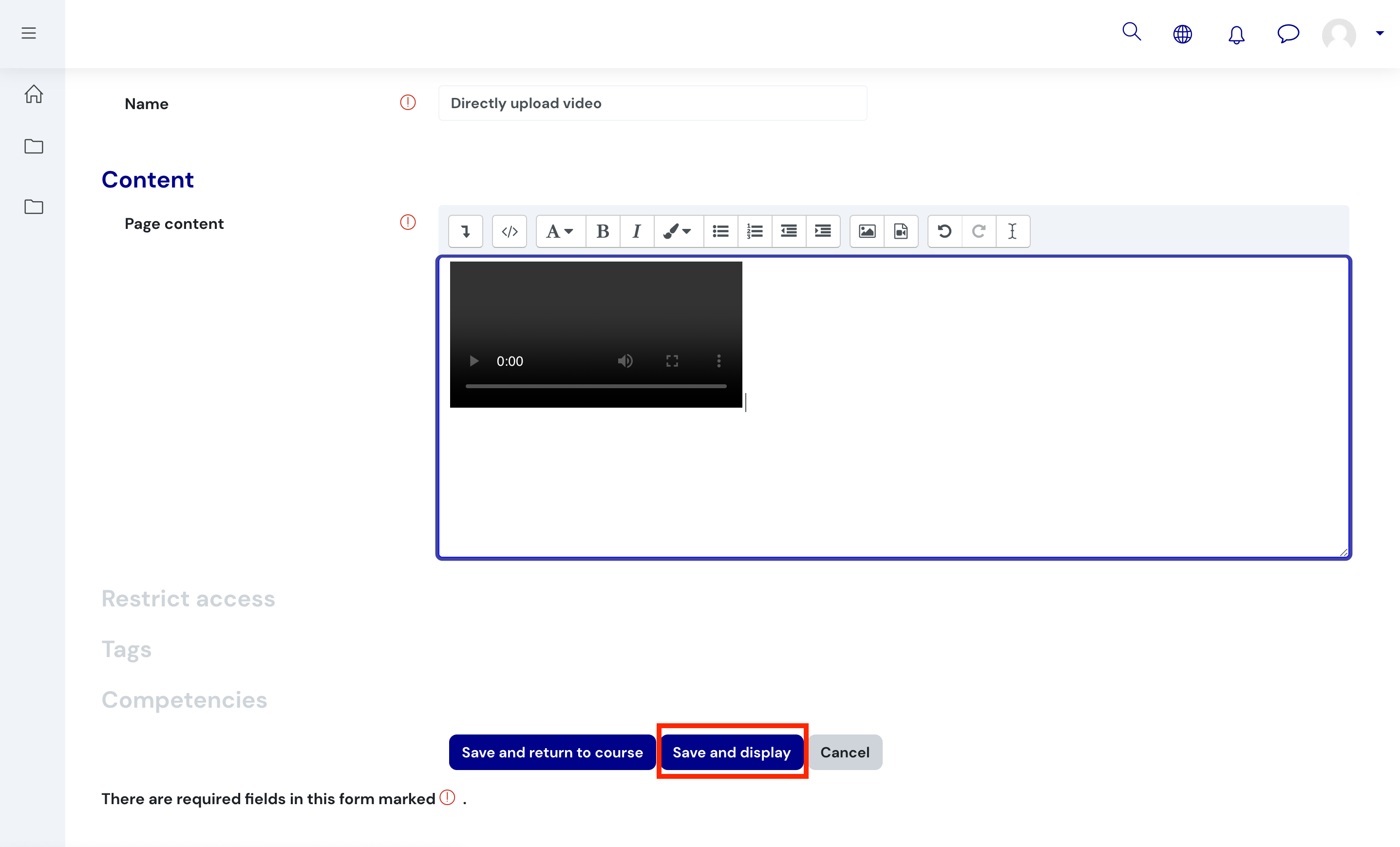1400x847 pixels.
Task: Insert an unordered bullet list
Action: [720, 231]
